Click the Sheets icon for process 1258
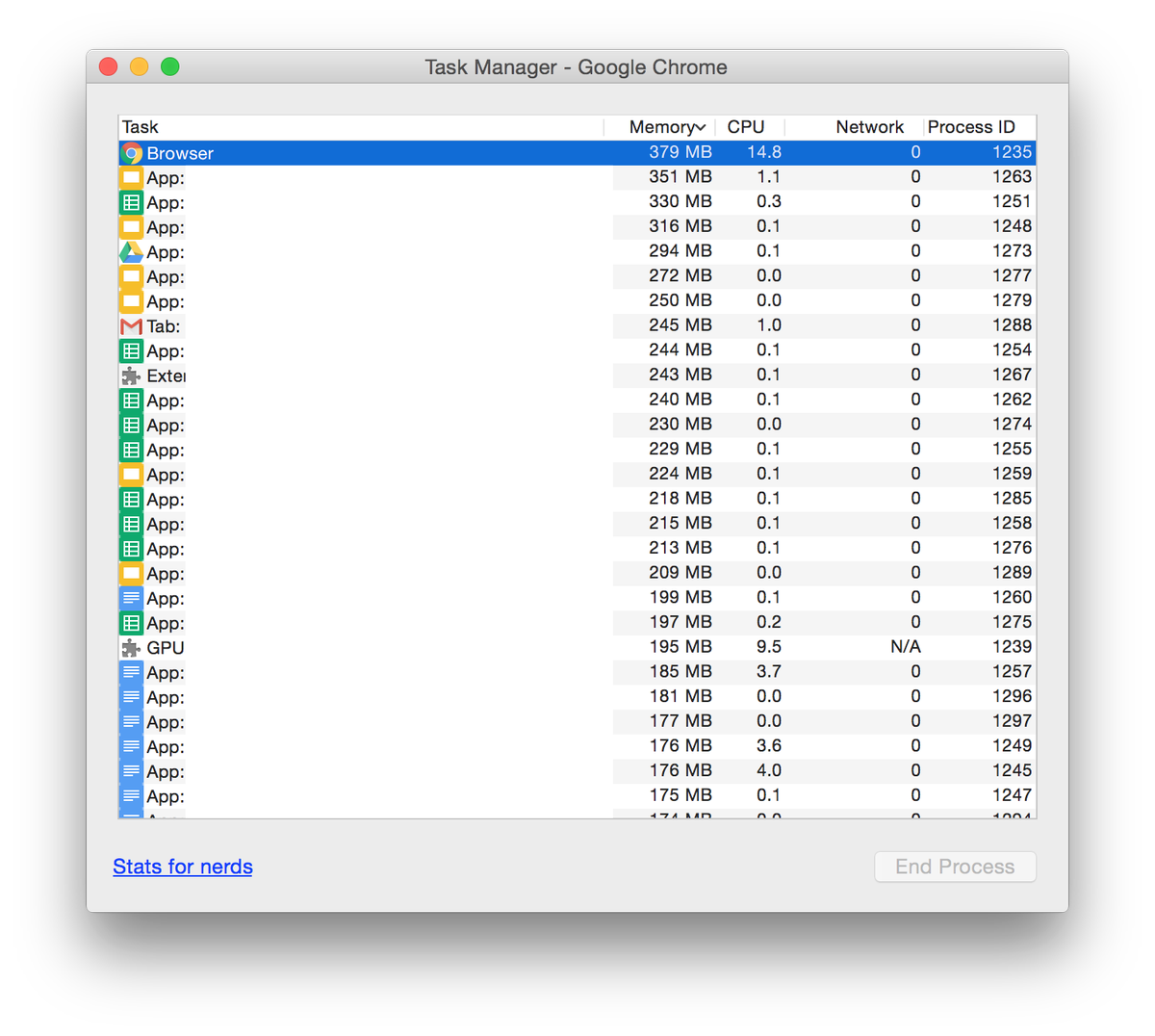The image size is (1155, 1036). 131,524
